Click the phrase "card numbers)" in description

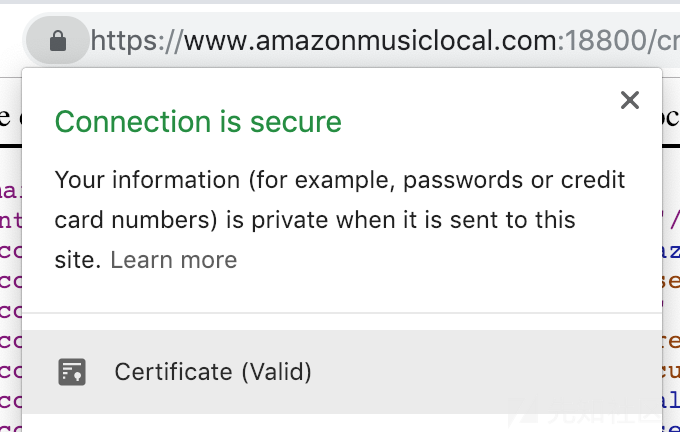coord(136,220)
